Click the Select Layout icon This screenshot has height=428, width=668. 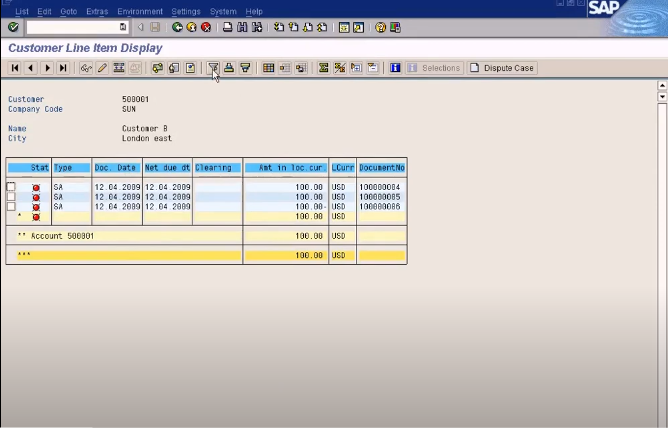[x=285, y=68]
